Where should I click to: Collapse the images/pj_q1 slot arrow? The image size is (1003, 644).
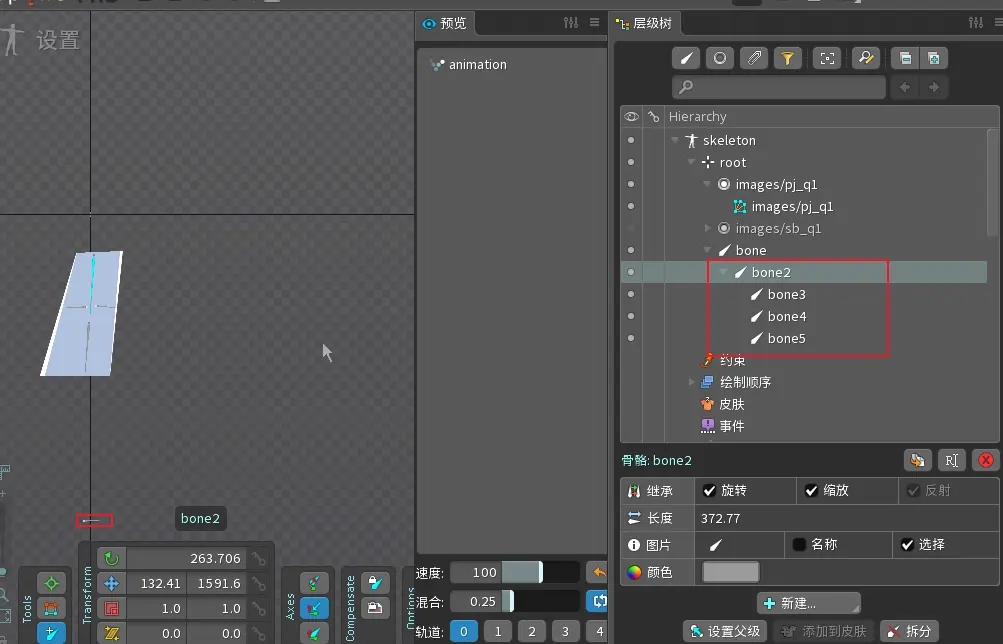click(x=707, y=184)
